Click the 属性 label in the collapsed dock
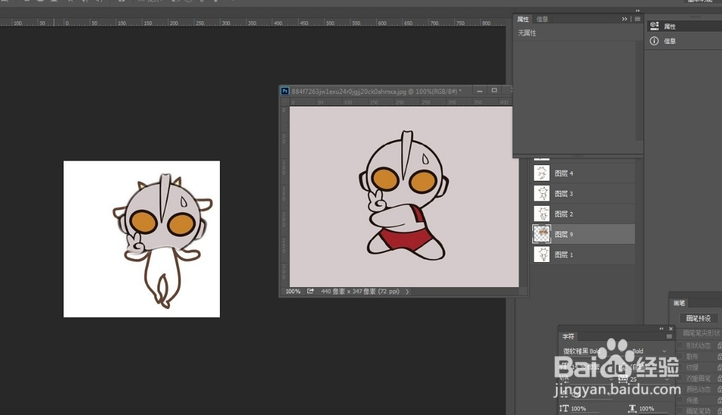The image size is (722, 415). (670, 27)
